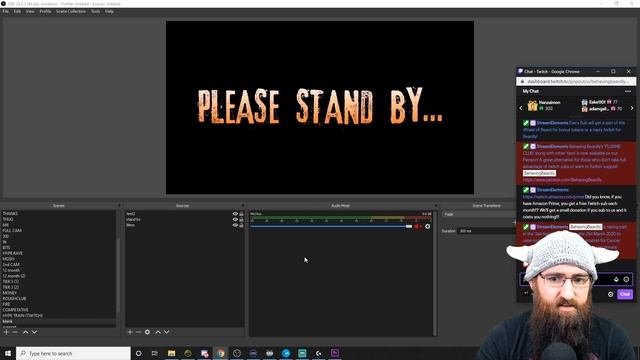
Task: Move selected source up in Sources panel
Action: tap(158, 332)
